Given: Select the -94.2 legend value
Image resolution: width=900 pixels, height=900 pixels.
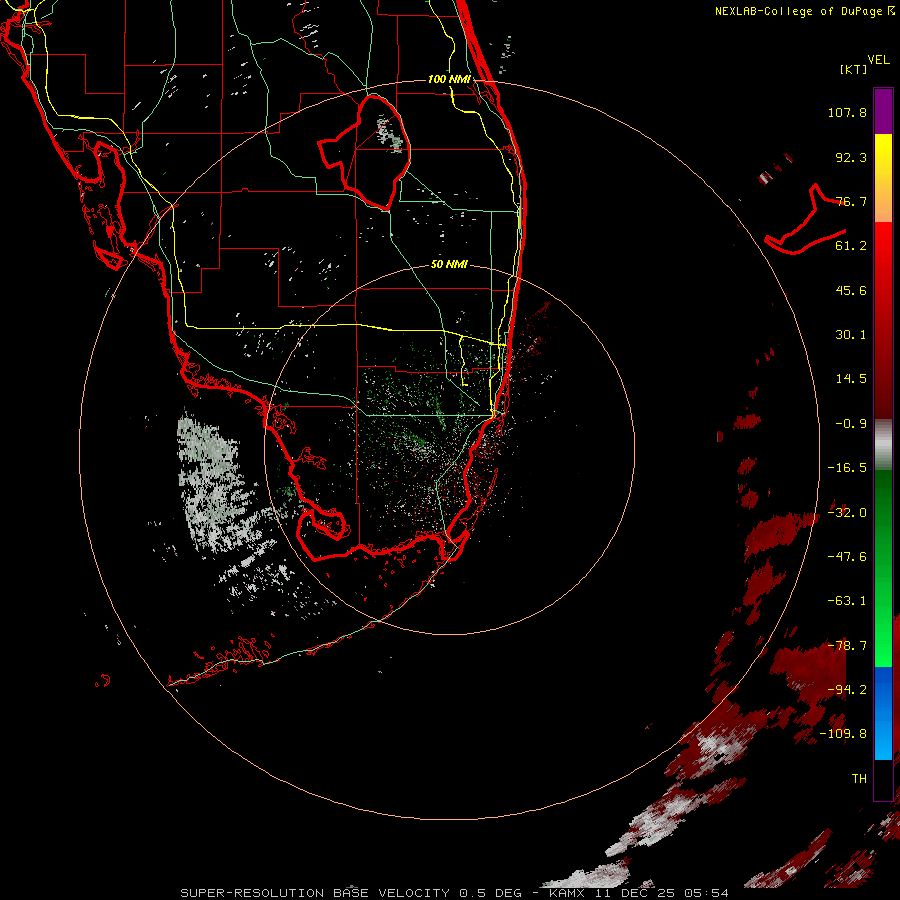Looking at the screenshot, I should pos(847,690).
